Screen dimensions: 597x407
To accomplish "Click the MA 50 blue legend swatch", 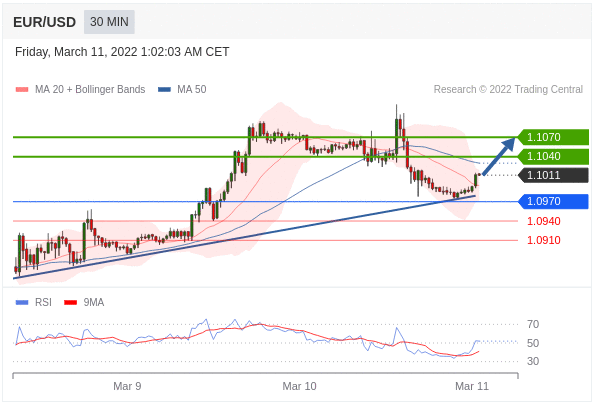I will coord(164,90).
